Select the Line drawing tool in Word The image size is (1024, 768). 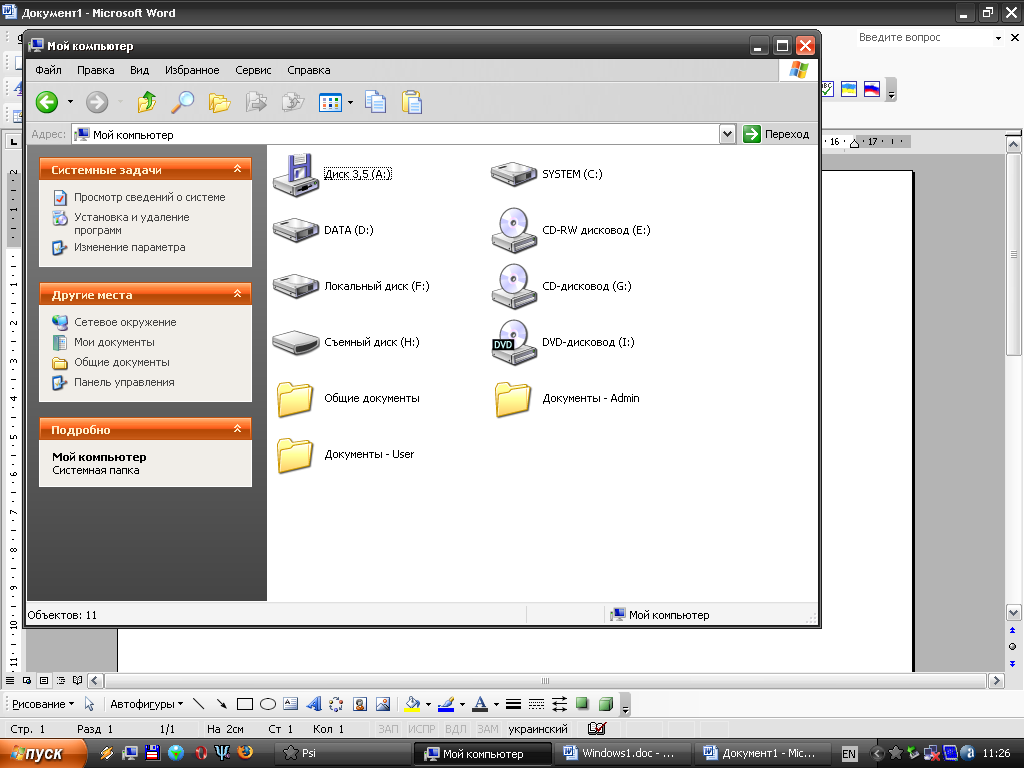199,704
